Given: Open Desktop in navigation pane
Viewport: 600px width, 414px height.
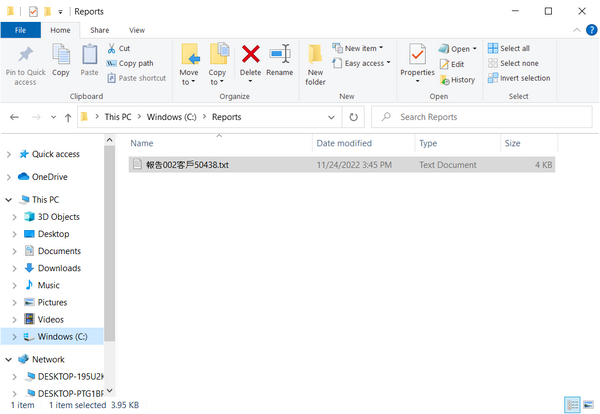Looking at the screenshot, I should [x=47, y=234].
